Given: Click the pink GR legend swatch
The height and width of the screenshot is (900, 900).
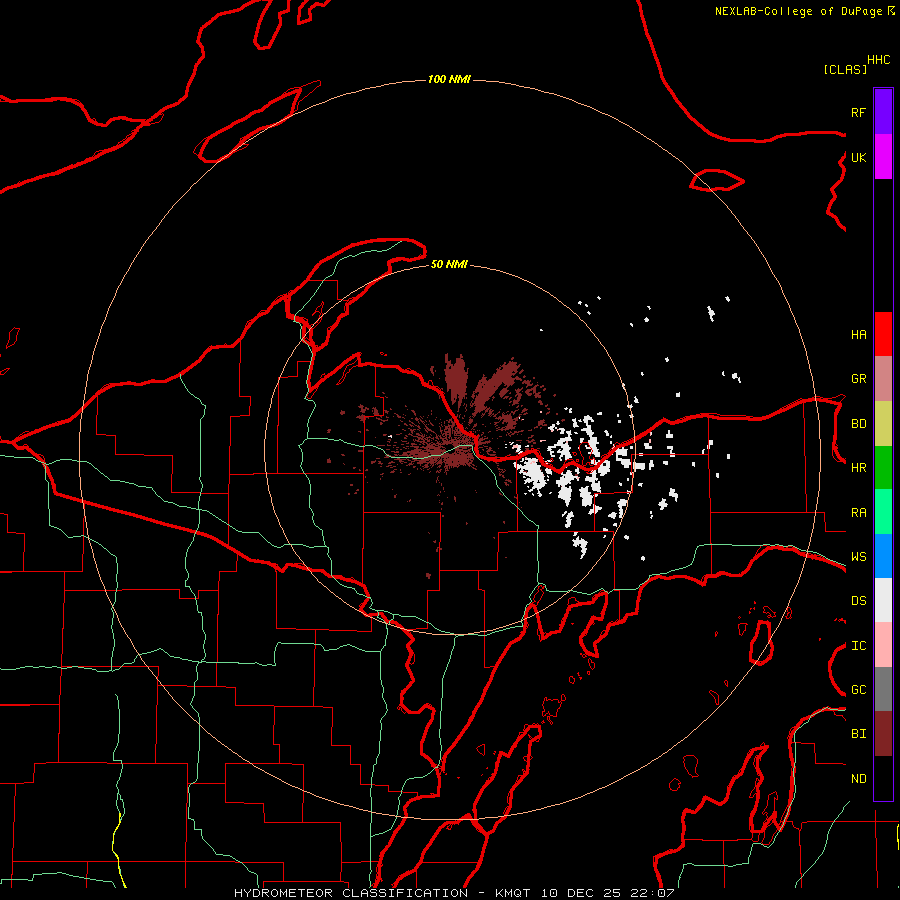Looking at the screenshot, I should tap(883, 379).
